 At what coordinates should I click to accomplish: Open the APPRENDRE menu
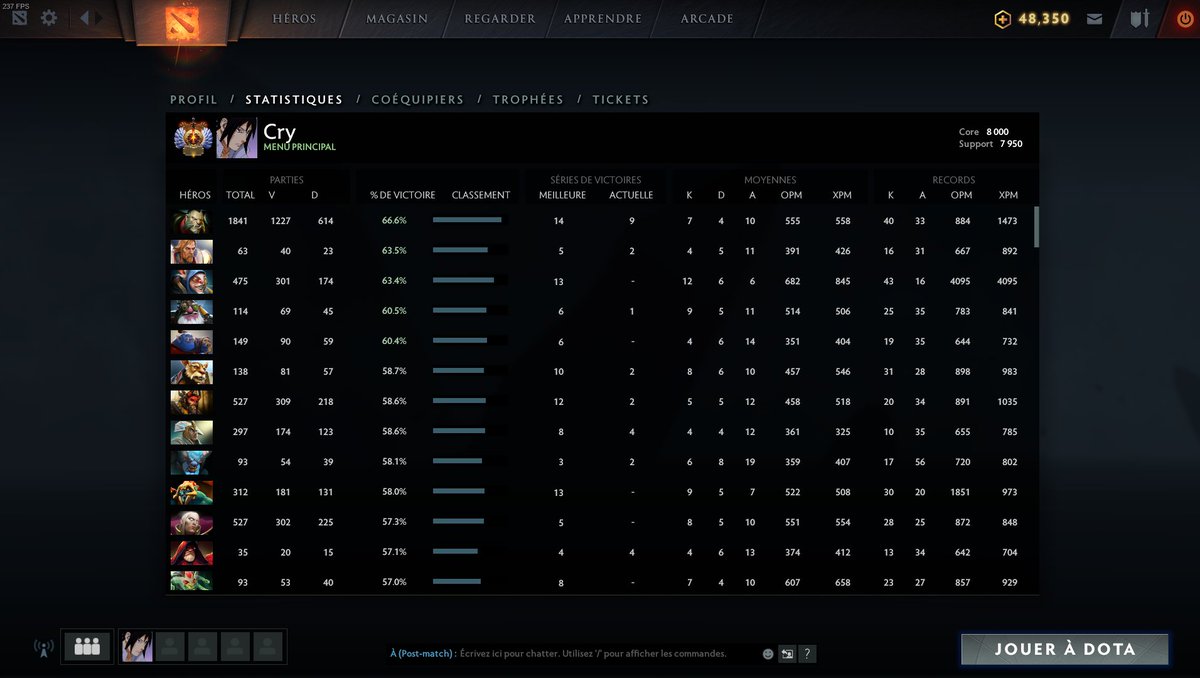pos(603,19)
